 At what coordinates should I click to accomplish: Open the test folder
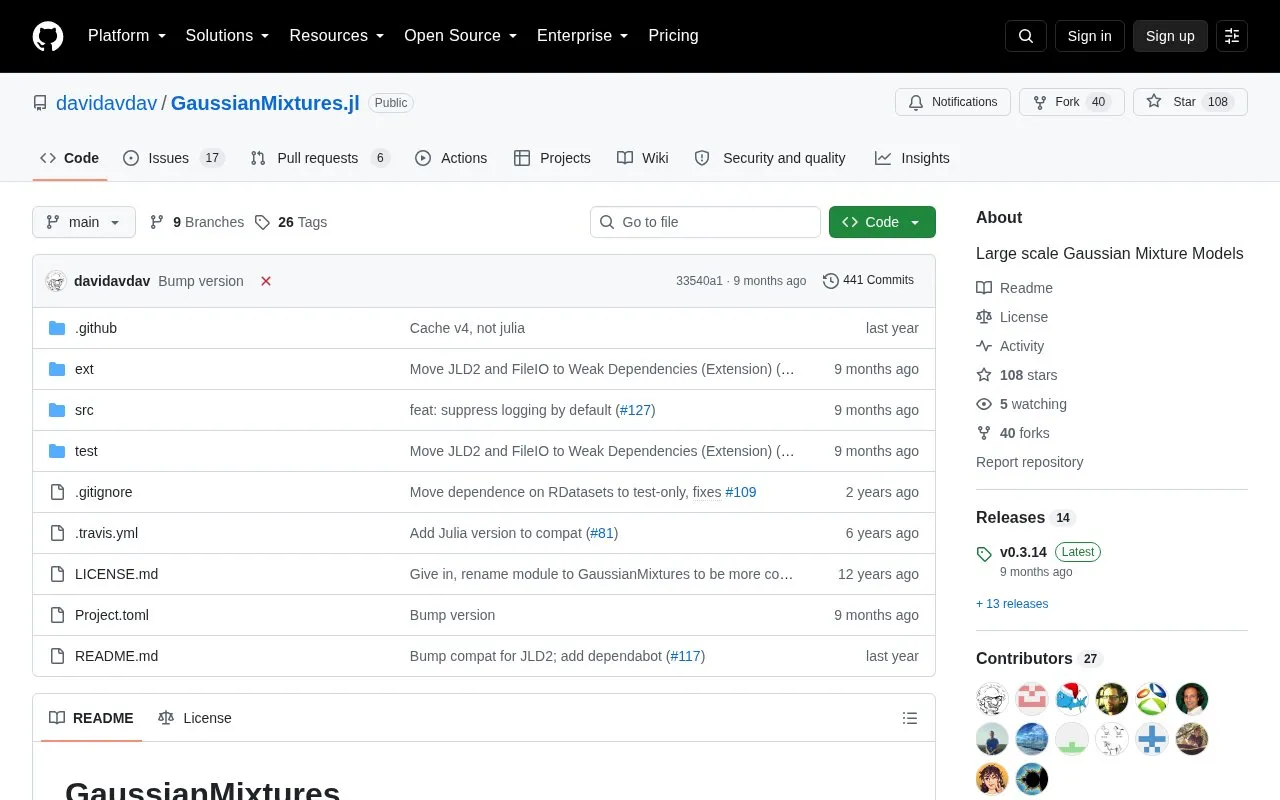click(86, 451)
